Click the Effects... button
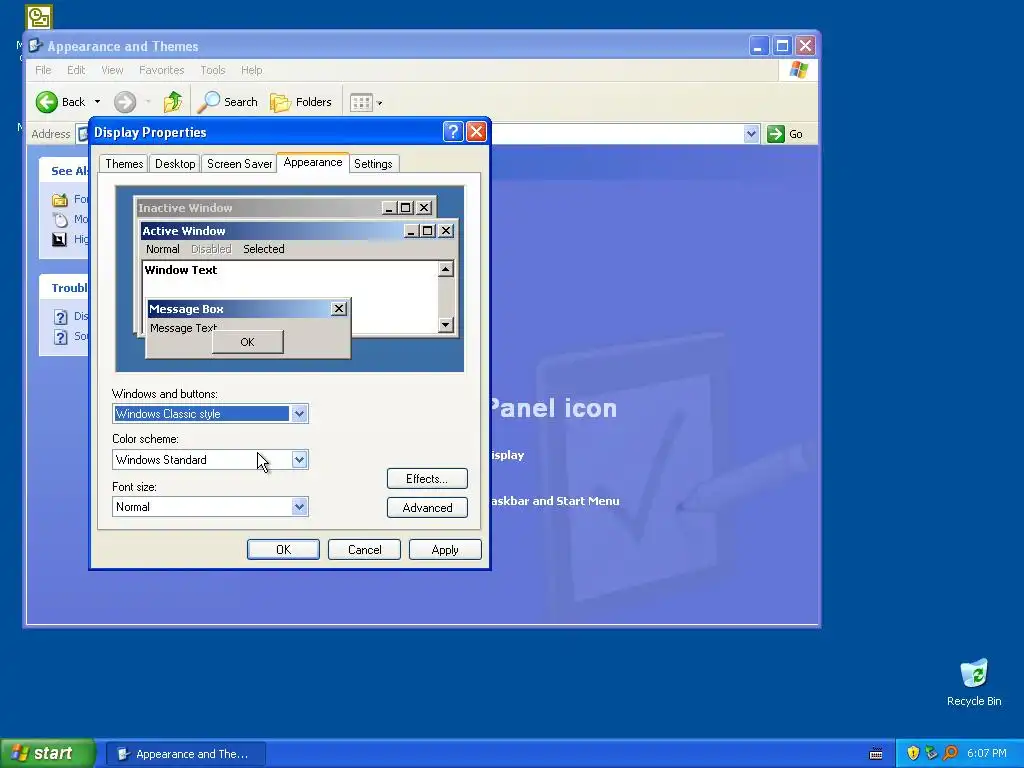Image resolution: width=1024 pixels, height=768 pixels. click(x=427, y=479)
